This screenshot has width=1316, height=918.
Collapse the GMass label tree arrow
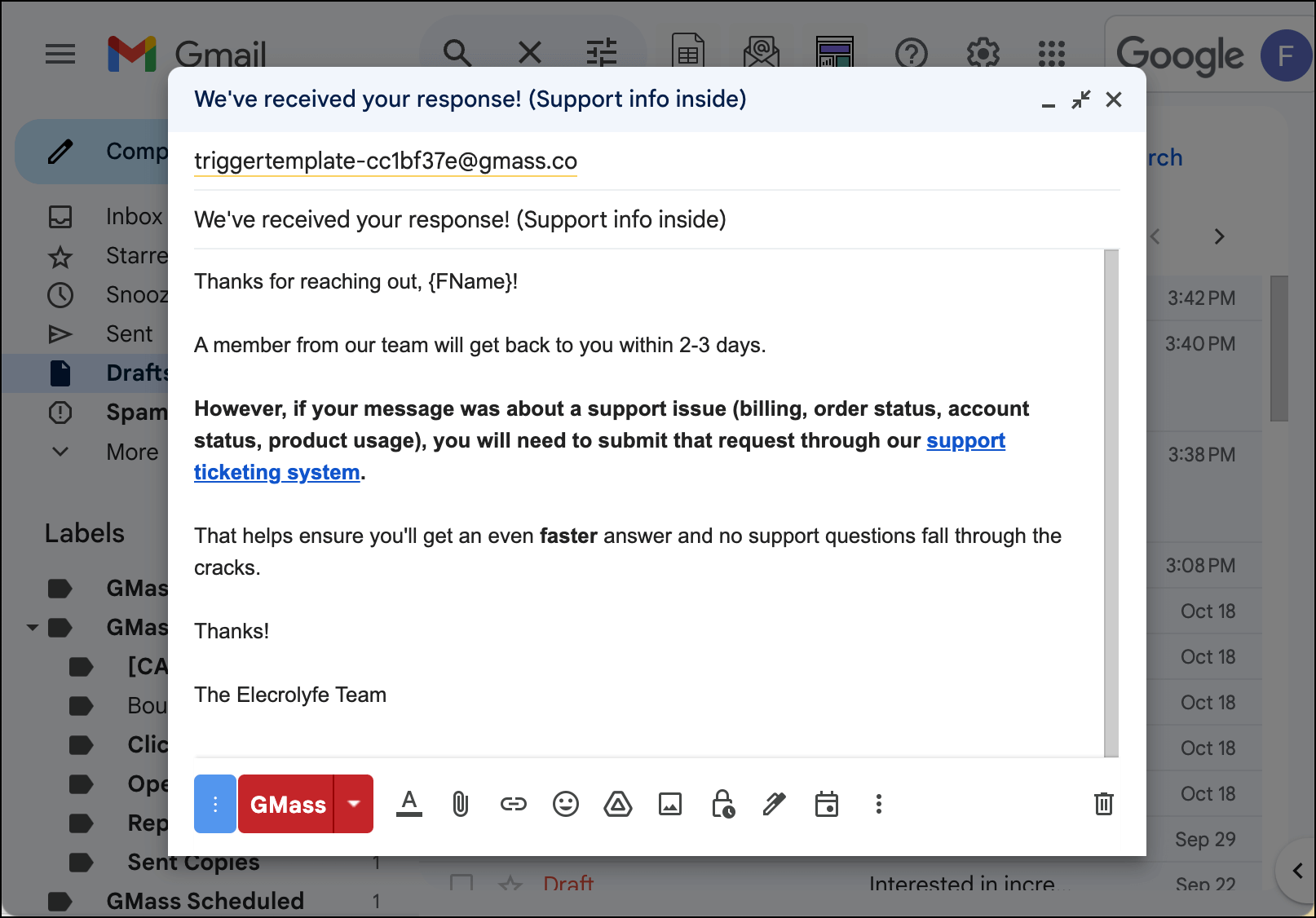click(33, 628)
